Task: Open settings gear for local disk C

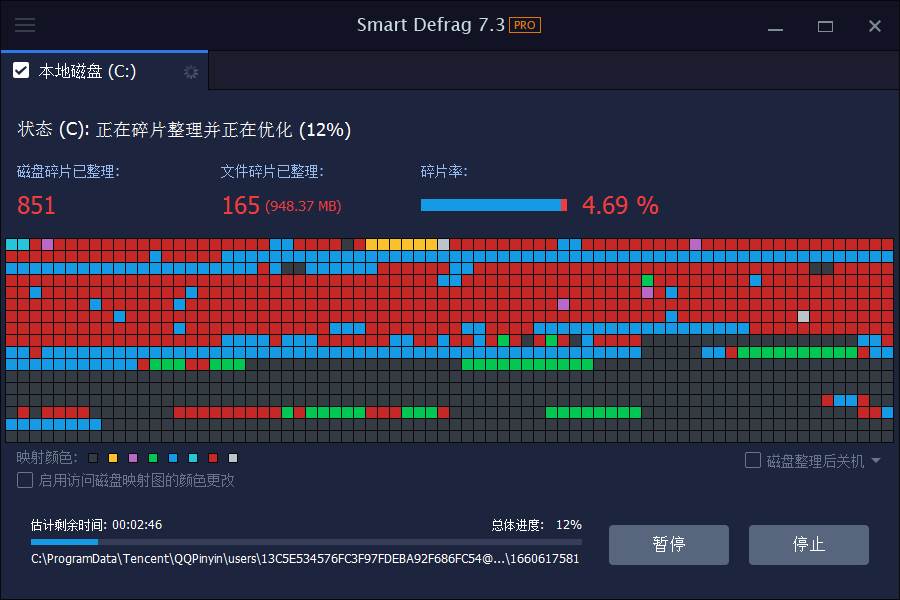Action: [x=191, y=72]
